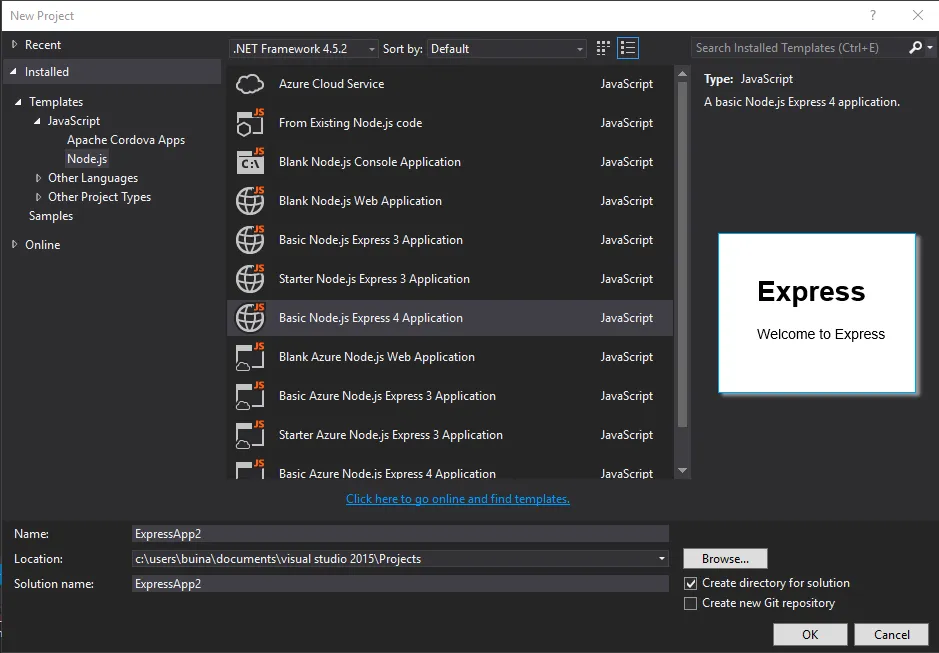Viewport: 939px width, 653px height.
Task: Click the Basic Node.js Express 3 Application icon
Action: [250, 240]
